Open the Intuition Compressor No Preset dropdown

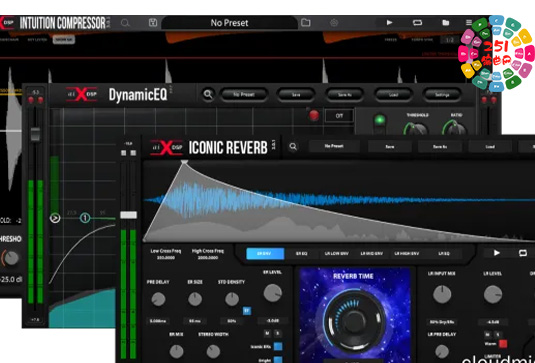(229, 23)
